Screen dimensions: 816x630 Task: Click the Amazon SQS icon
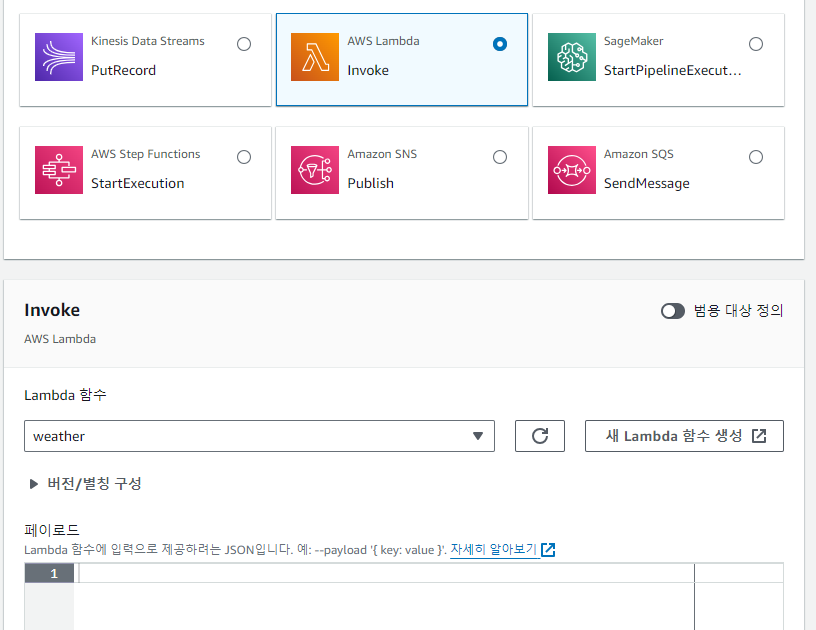coord(571,170)
